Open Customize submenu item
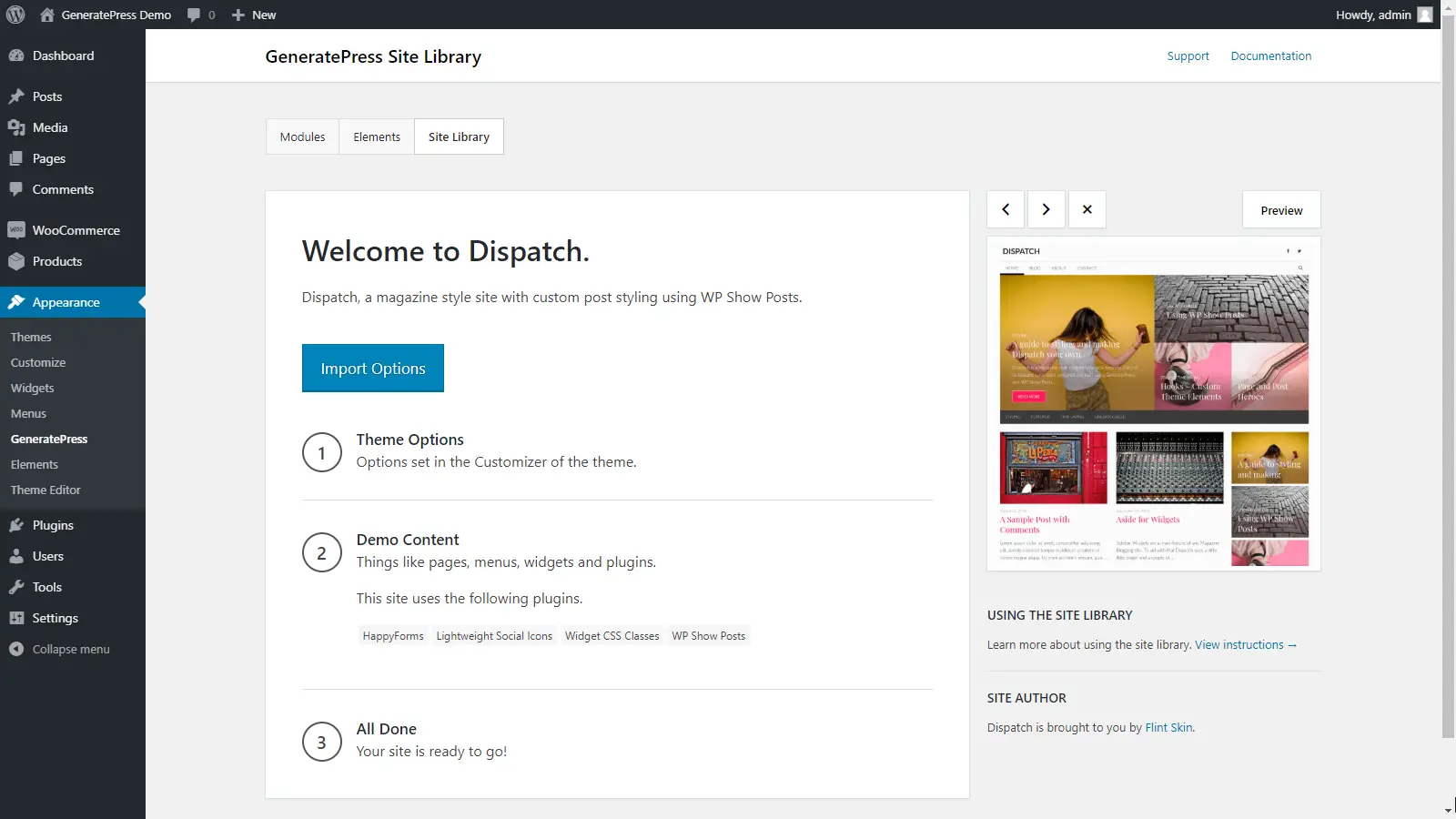 (38, 362)
